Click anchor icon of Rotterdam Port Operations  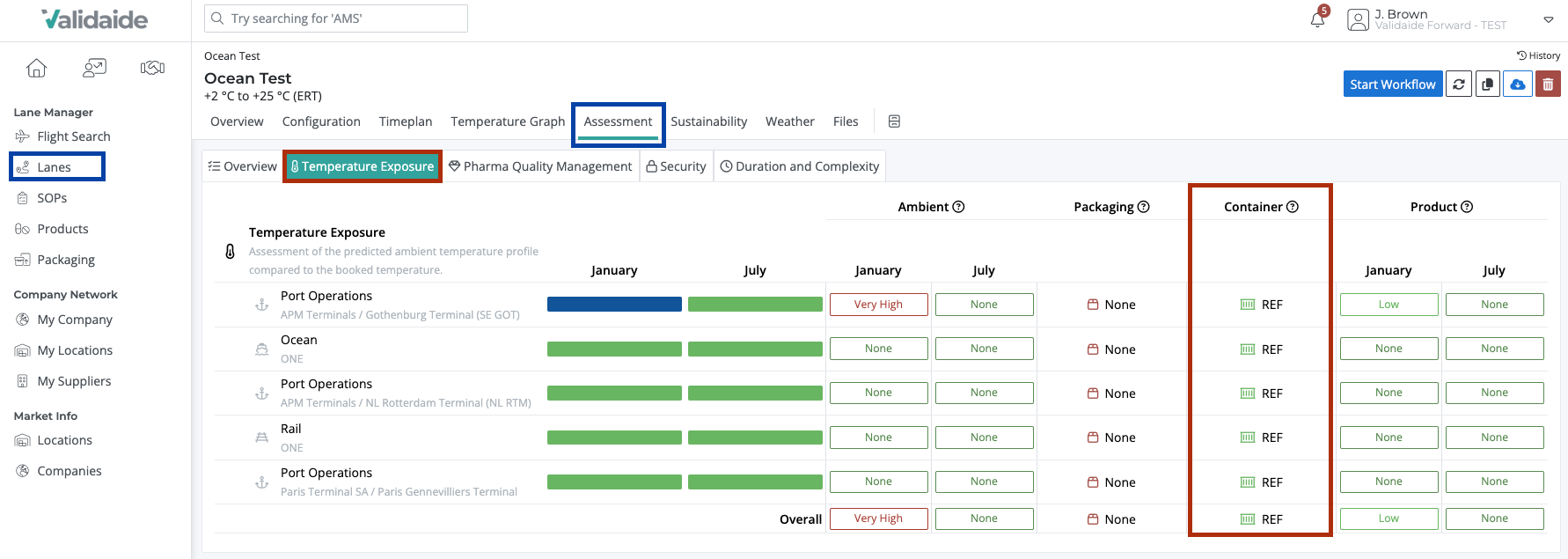tap(261, 394)
